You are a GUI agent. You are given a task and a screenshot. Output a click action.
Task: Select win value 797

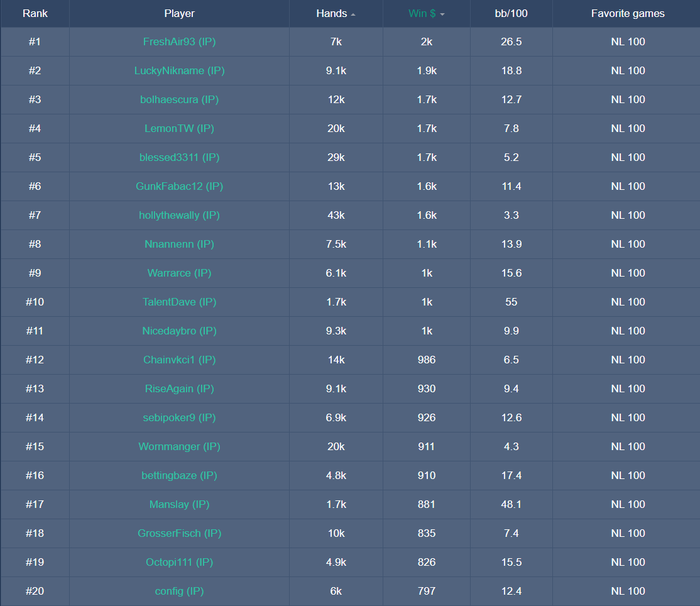point(426,591)
